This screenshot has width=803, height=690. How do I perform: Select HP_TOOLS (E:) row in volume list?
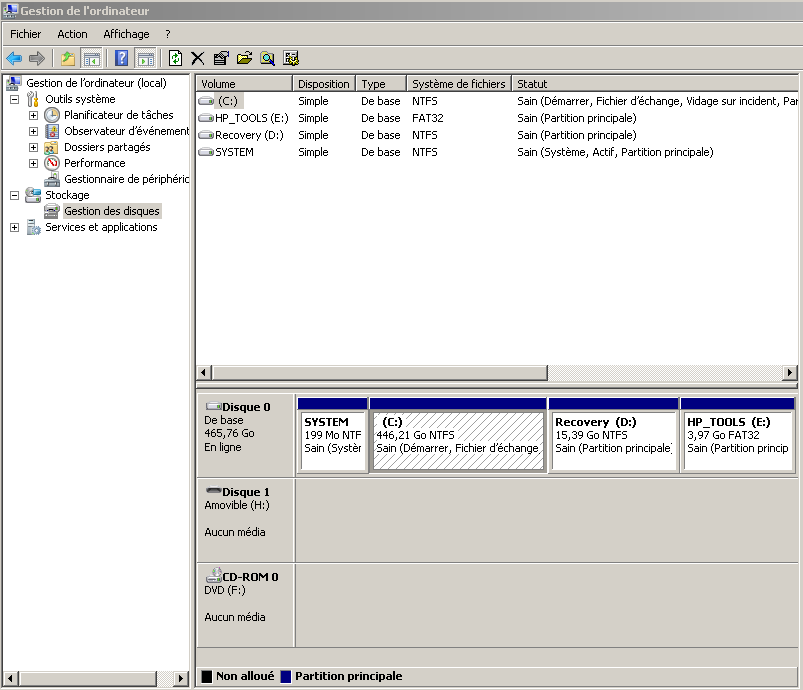251,118
